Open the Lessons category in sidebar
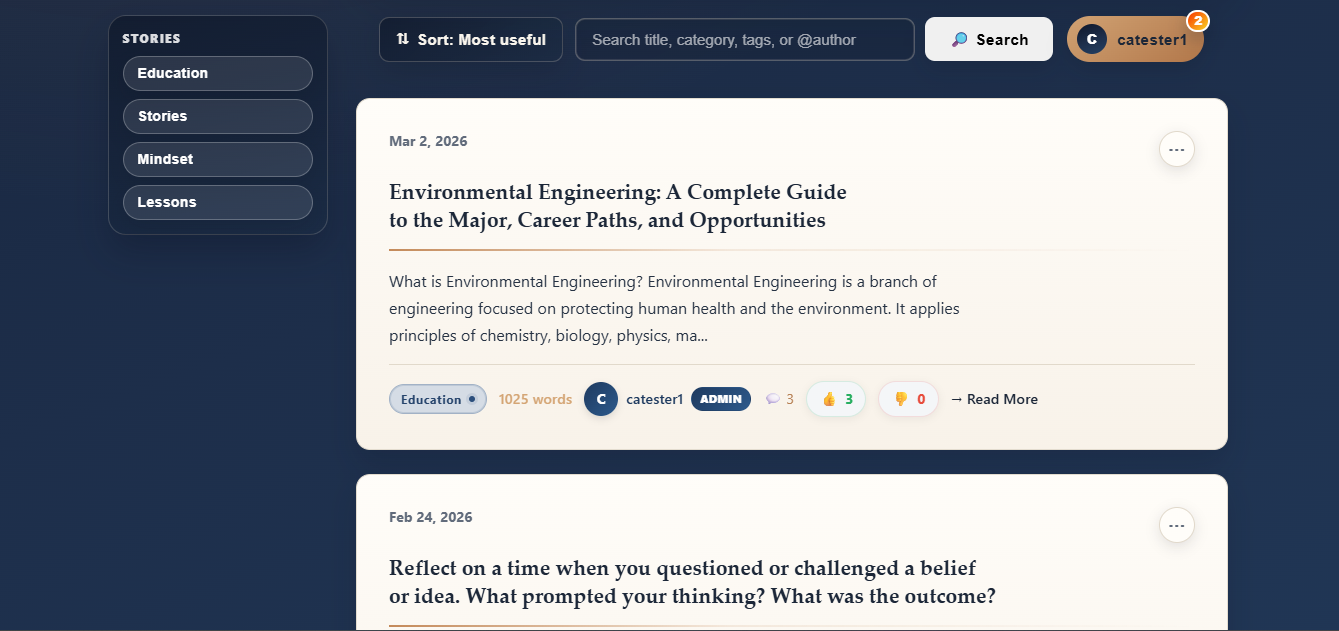The height and width of the screenshot is (631, 1339). pos(218,202)
